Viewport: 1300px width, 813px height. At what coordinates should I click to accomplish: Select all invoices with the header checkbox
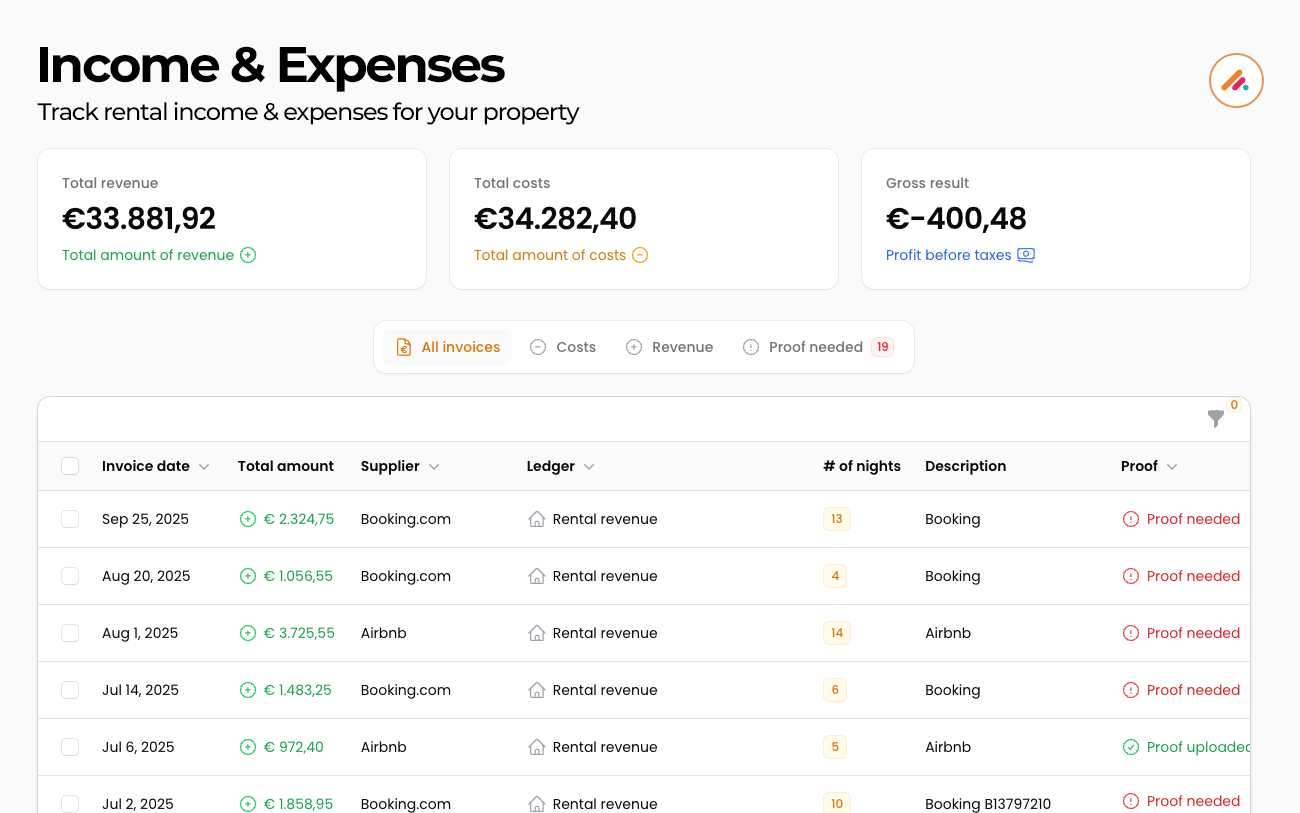(x=70, y=466)
